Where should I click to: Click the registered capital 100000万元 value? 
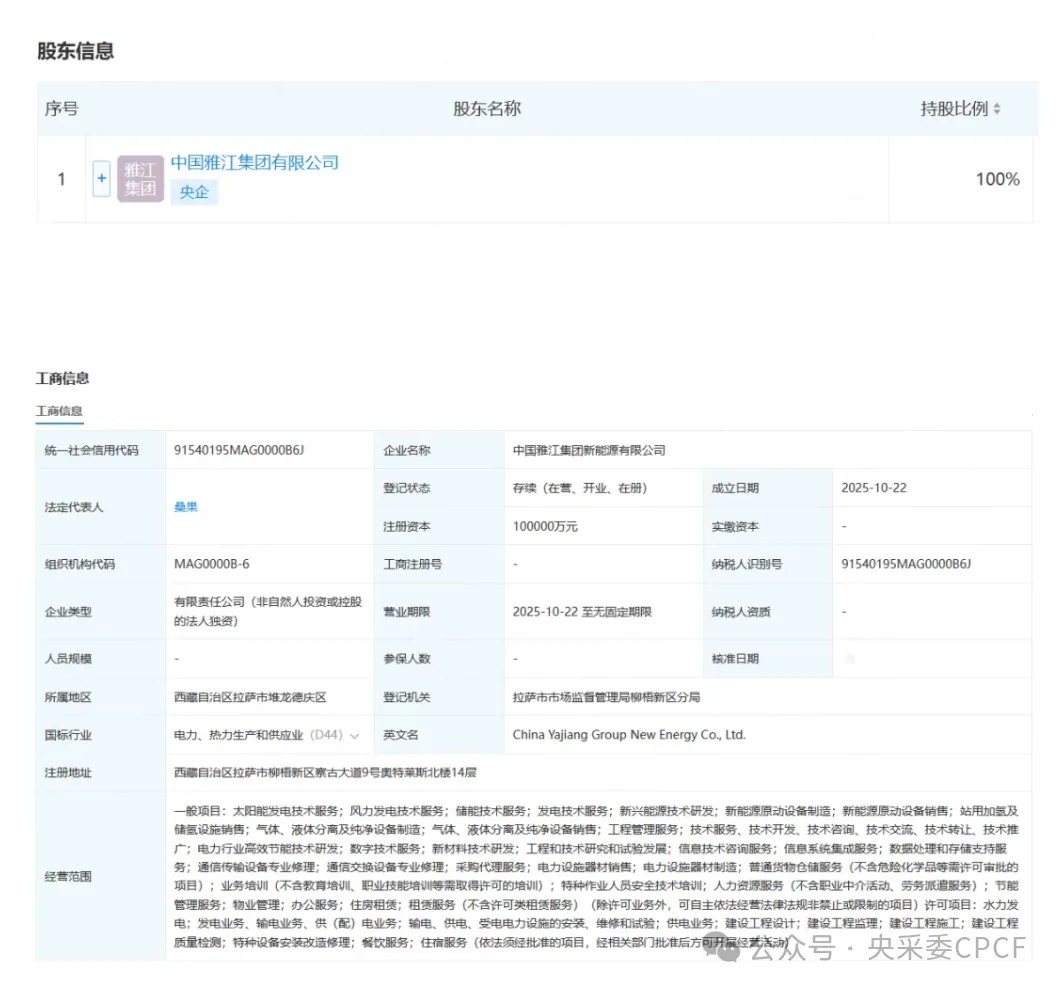coord(545,526)
